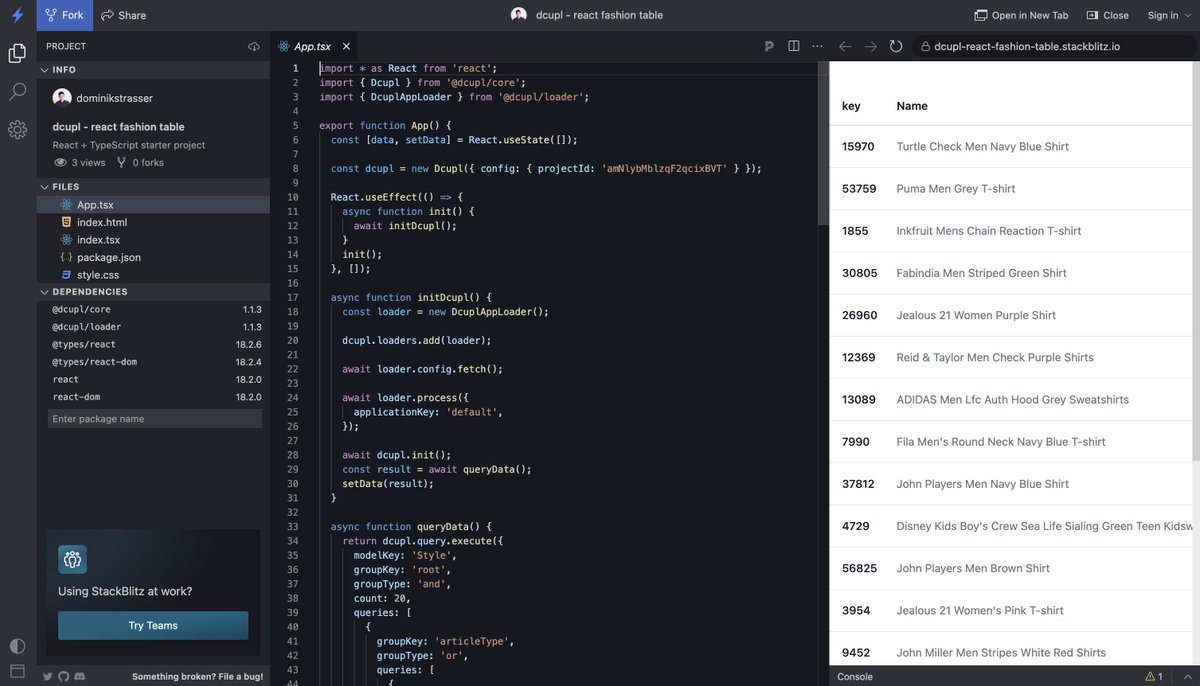Click the lock icon in preview URL bar

tap(925, 46)
